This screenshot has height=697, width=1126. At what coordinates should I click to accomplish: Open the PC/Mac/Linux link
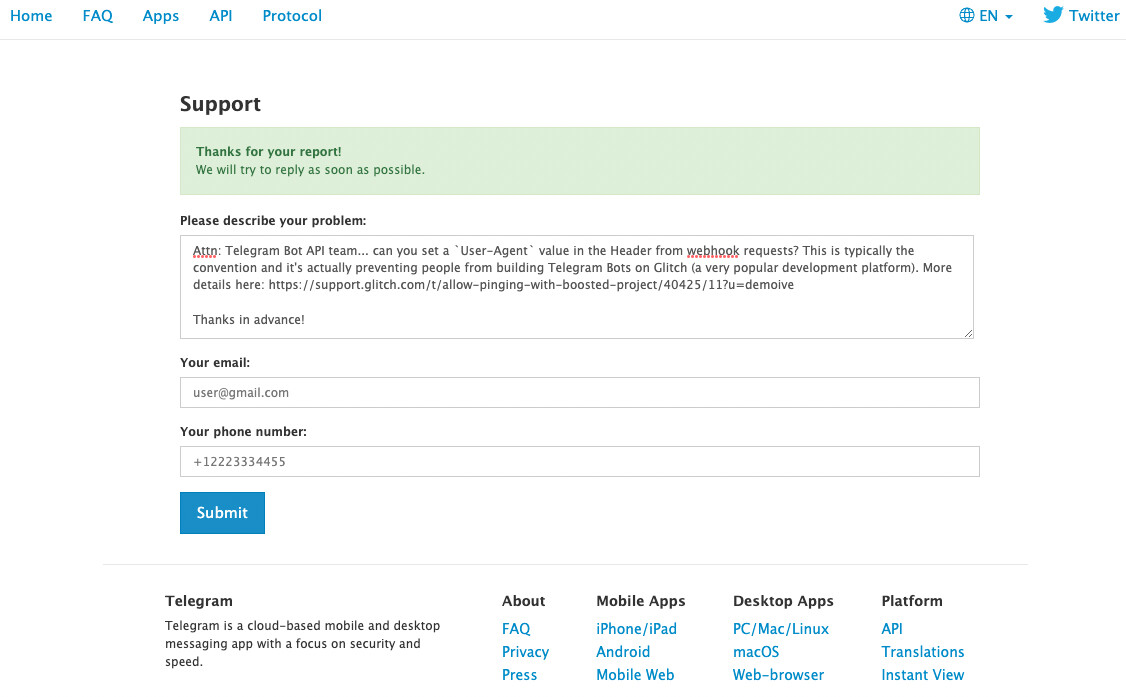tap(781, 629)
